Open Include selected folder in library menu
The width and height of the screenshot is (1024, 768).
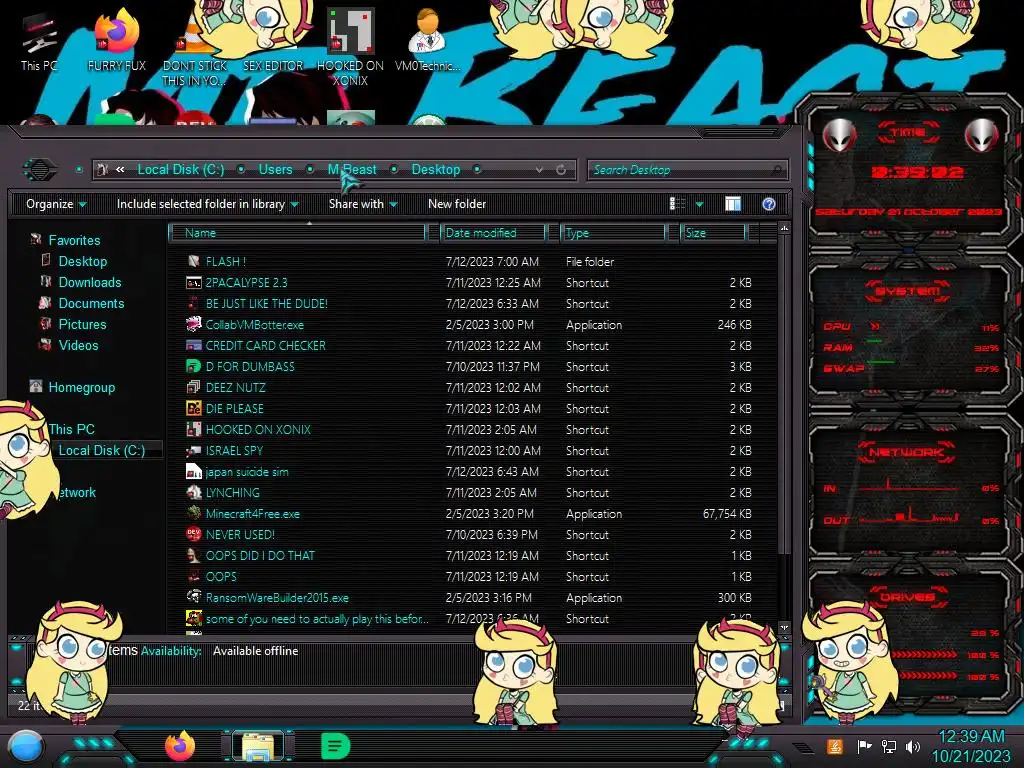pos(207,204)
